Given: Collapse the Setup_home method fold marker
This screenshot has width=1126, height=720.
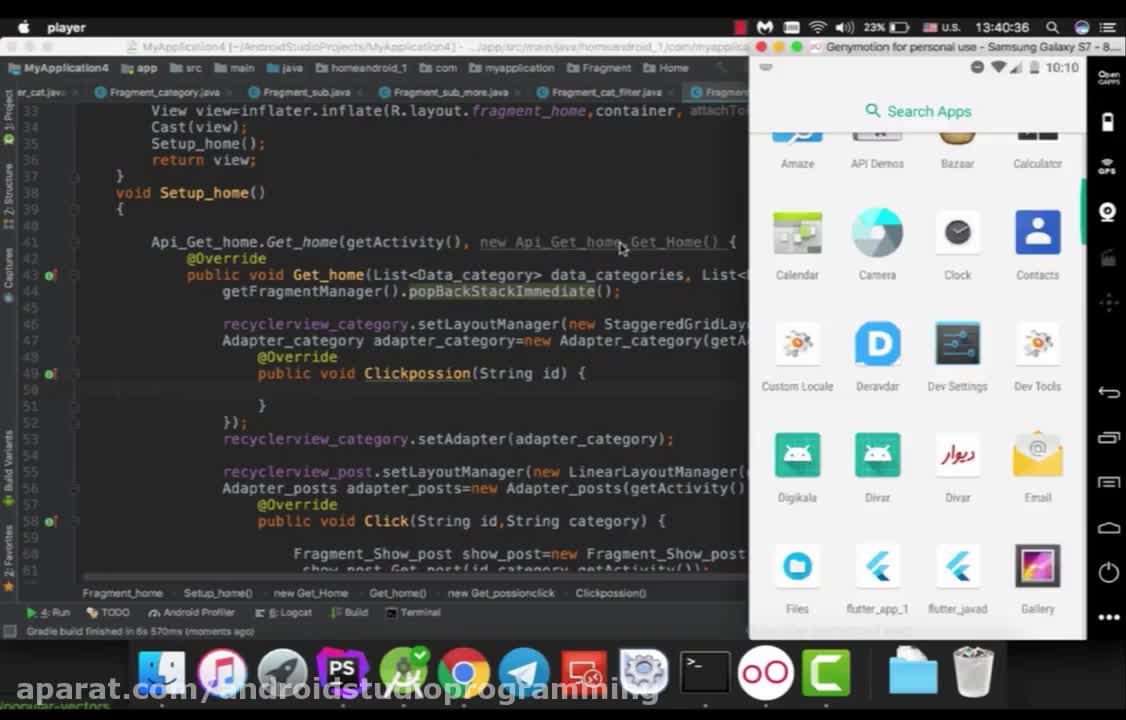Looking at the screenshot, I should (x=75, y=193).
